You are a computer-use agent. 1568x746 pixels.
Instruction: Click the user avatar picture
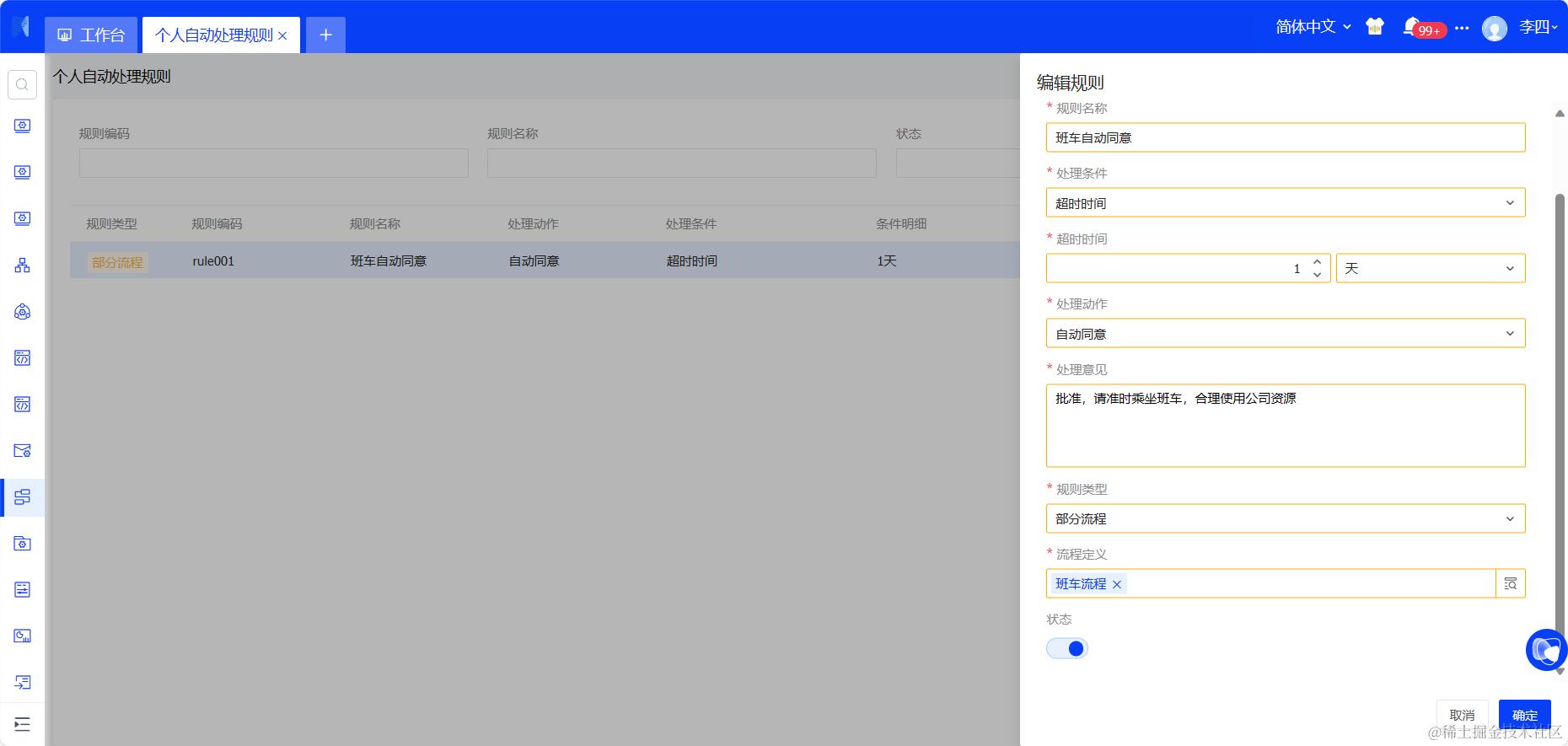pyautogui.click(x=1495, y=29)
